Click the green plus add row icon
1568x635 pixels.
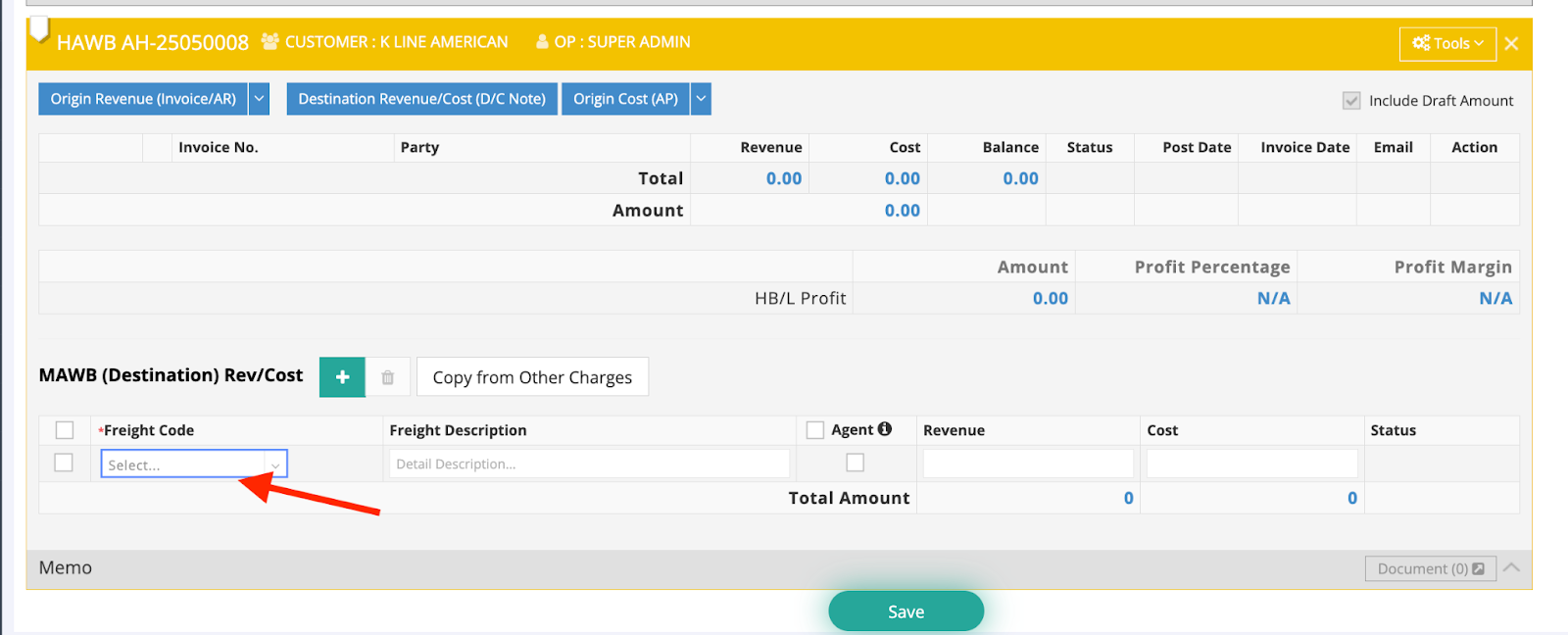coord(342,377)
